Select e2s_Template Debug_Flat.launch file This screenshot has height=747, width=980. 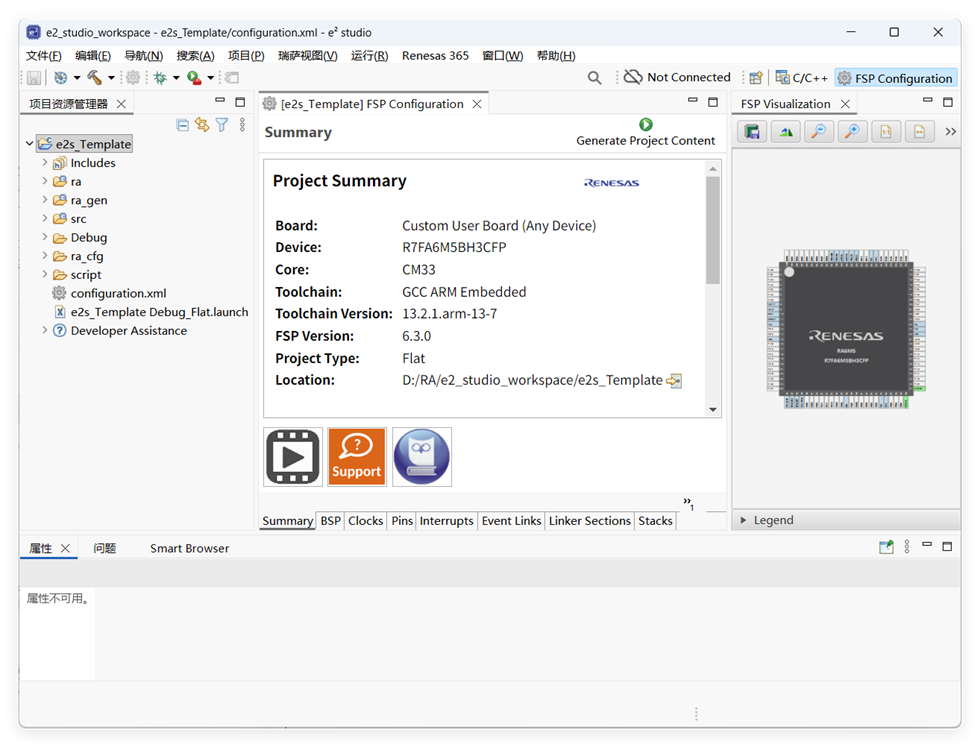159,312
